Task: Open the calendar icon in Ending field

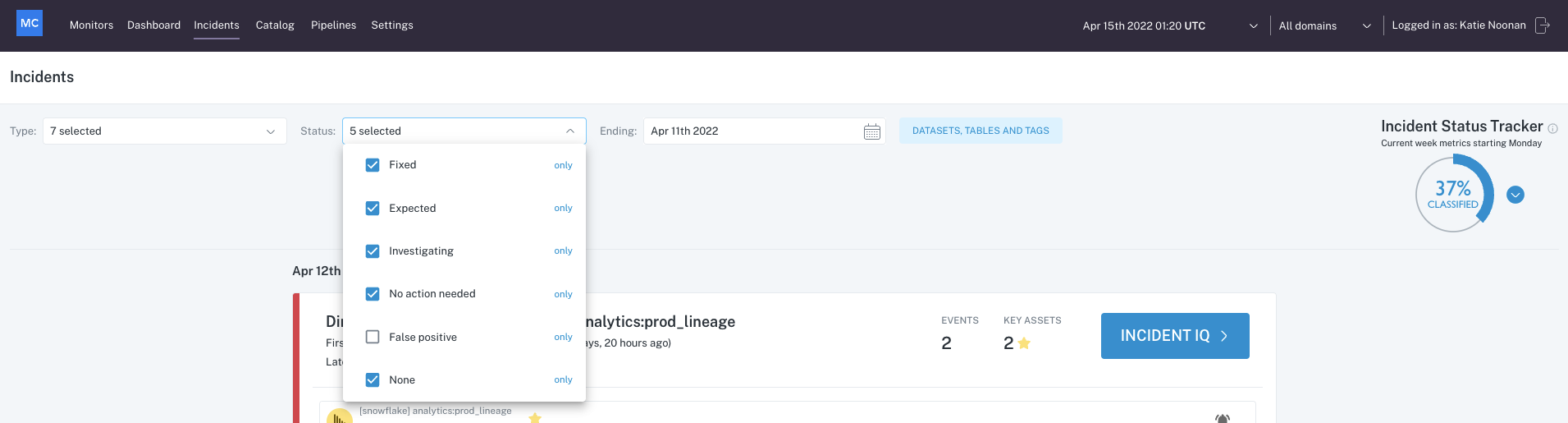Action: [x=872, y=131]
